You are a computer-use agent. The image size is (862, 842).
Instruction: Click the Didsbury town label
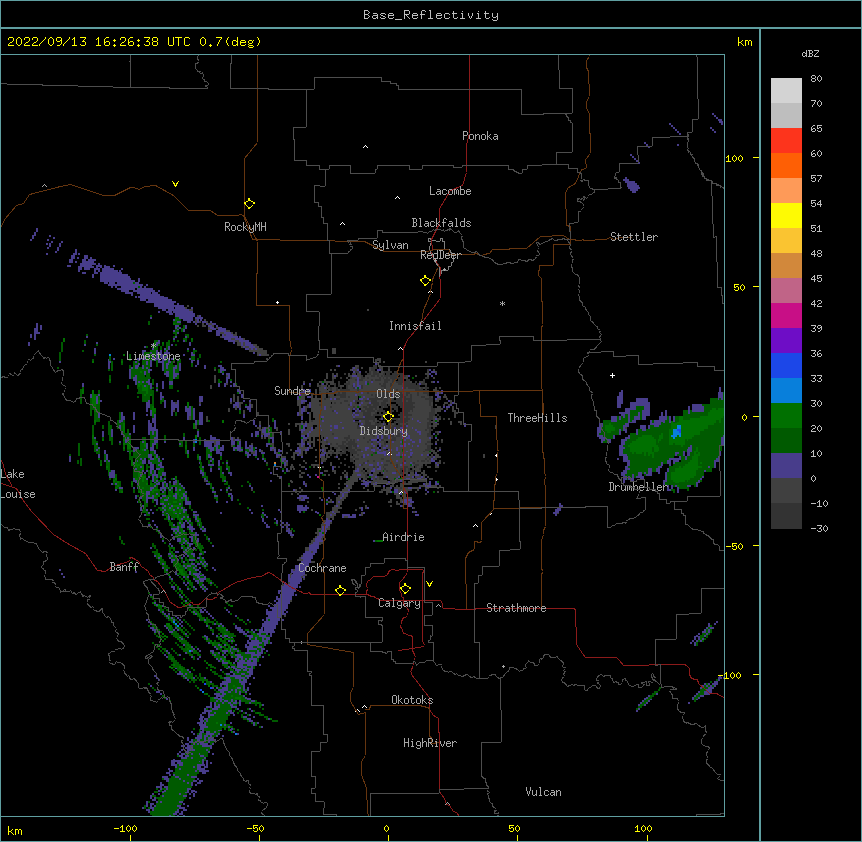[384, 431]
